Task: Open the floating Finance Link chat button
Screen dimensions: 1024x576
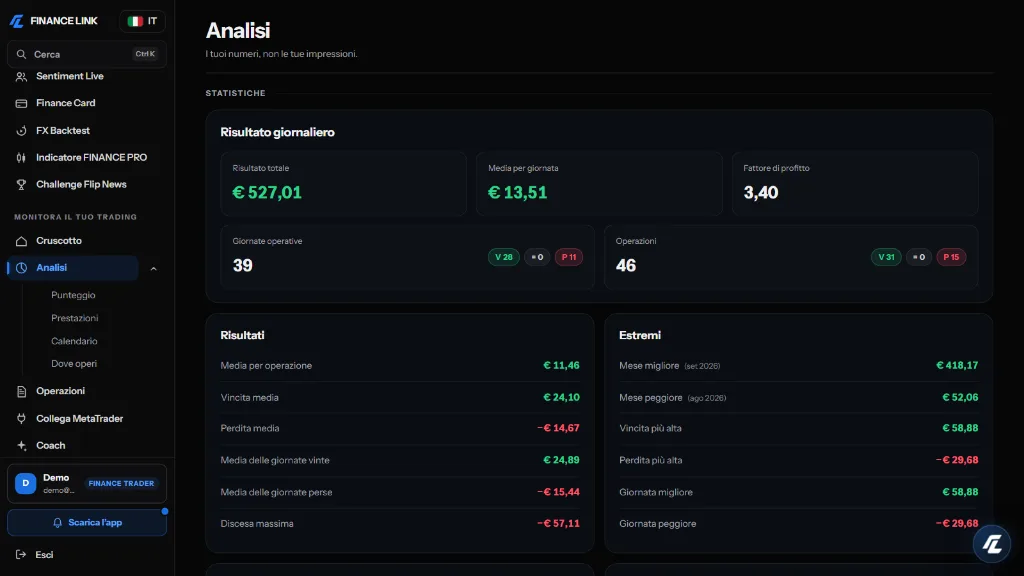Action: (x=991, y=543)
